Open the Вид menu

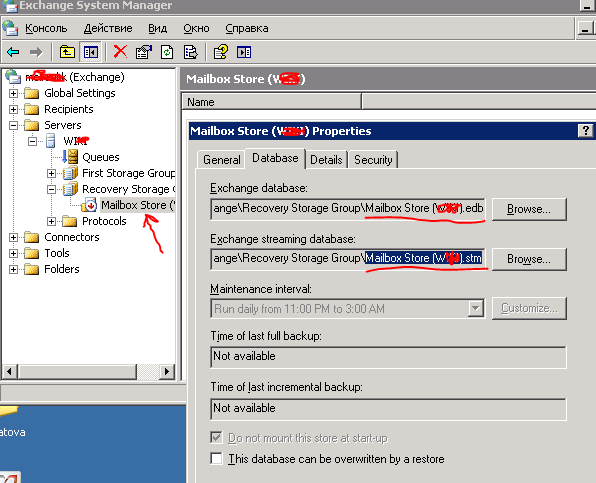pyautogui.click(x=157, y=28)
